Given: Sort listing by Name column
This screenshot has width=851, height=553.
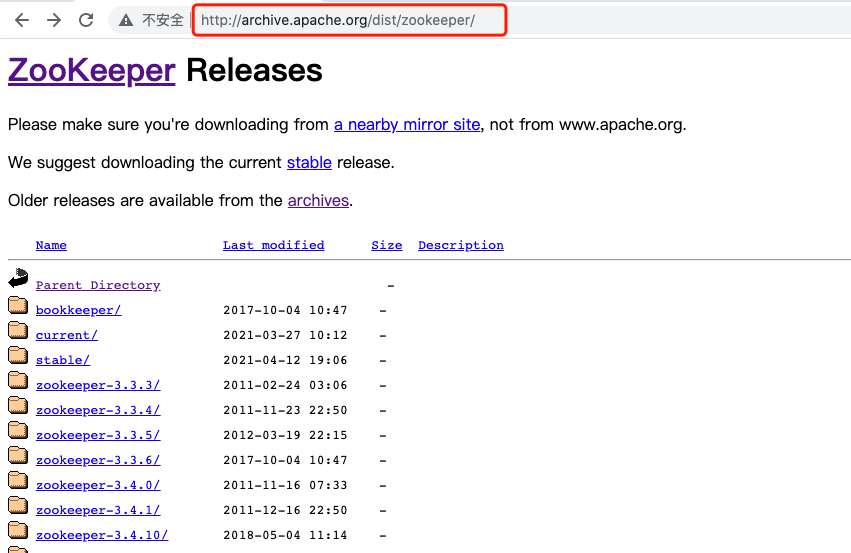Looking at the screenshot, I should 51,245.
